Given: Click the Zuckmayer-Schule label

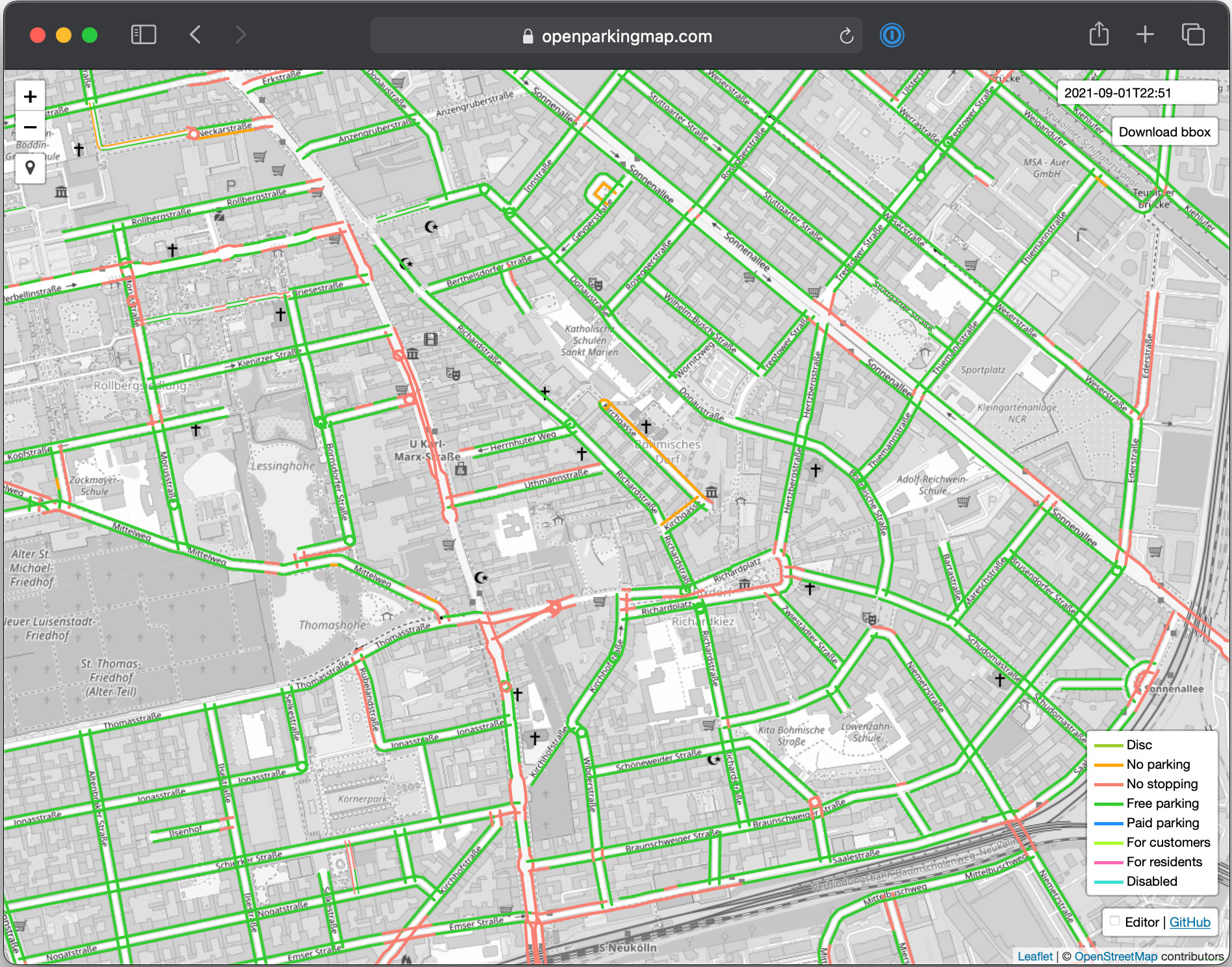Looking at the screenshot, I should [x=95, y=485].
